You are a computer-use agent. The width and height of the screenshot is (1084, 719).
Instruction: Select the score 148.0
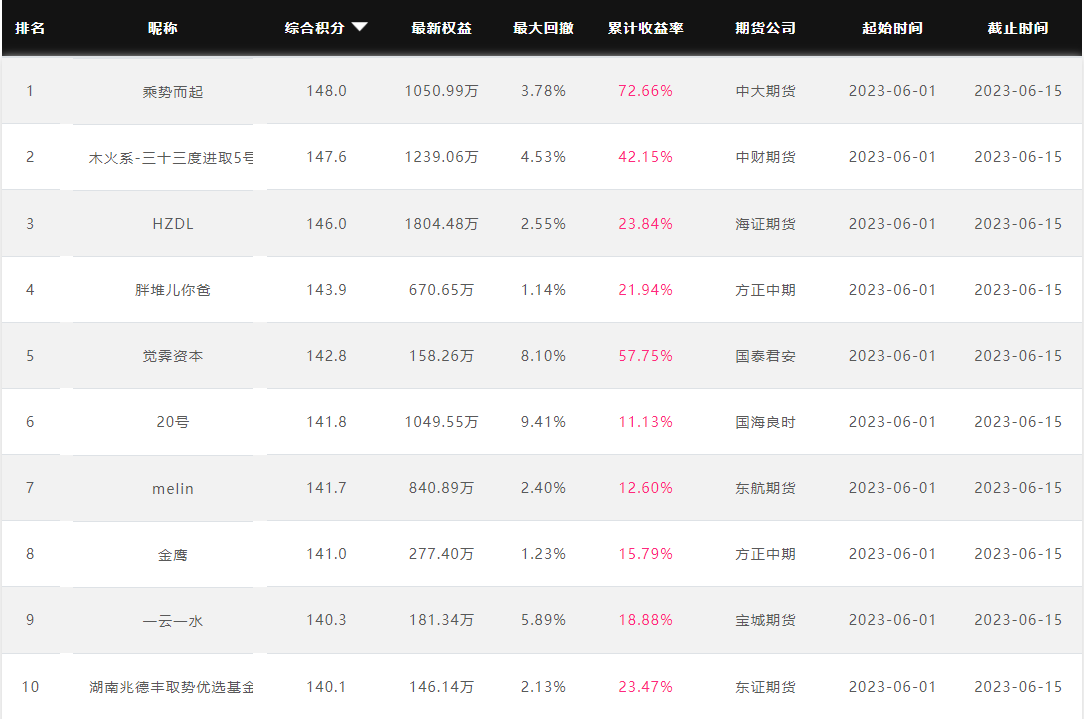pyautogui.click(x=326, y=91)
